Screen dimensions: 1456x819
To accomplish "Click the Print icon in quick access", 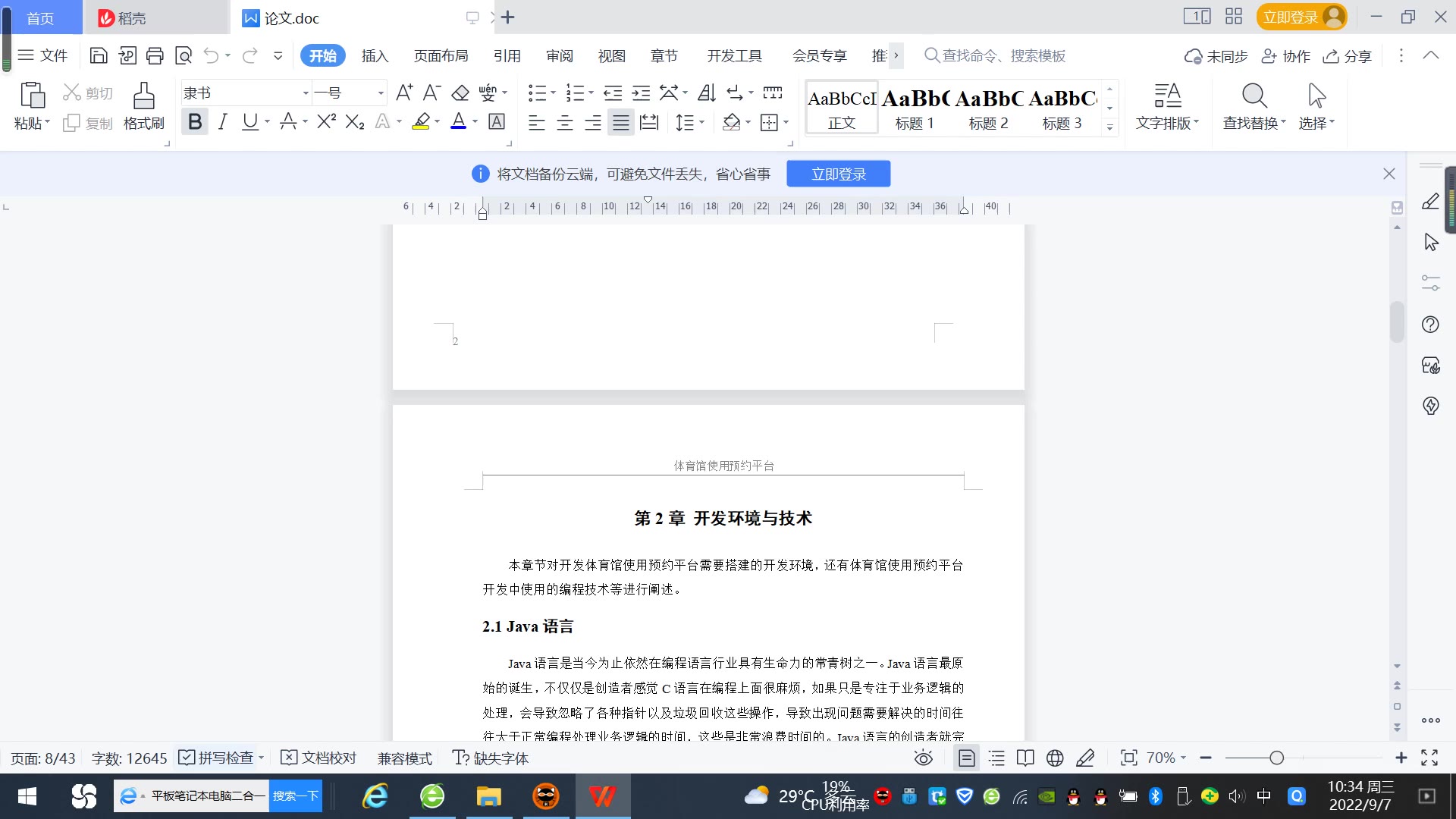I will tap(155, 55).
